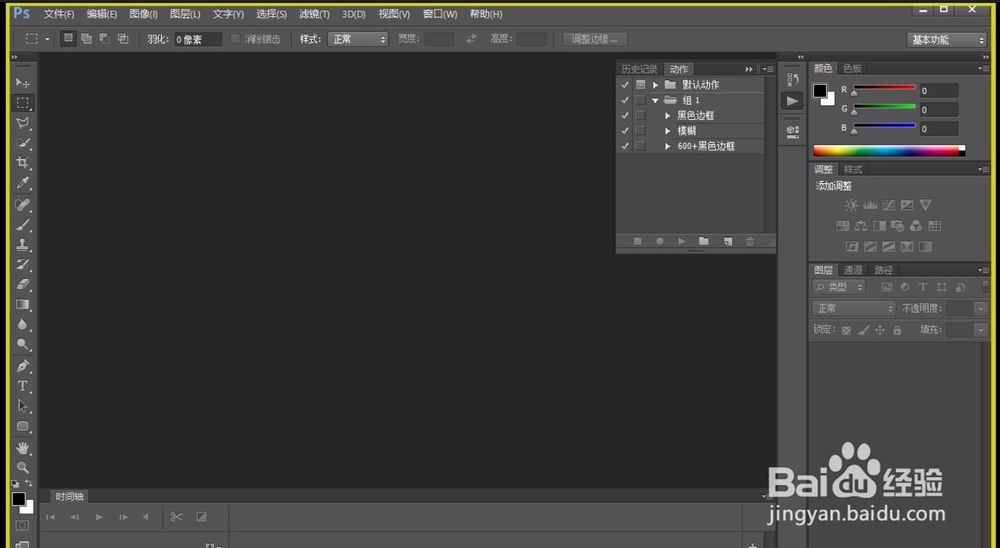Click the 羽化 feather input field
The height and width of the screenshot is (548, 1000).
pyautogui.click(x=198, y=40)
